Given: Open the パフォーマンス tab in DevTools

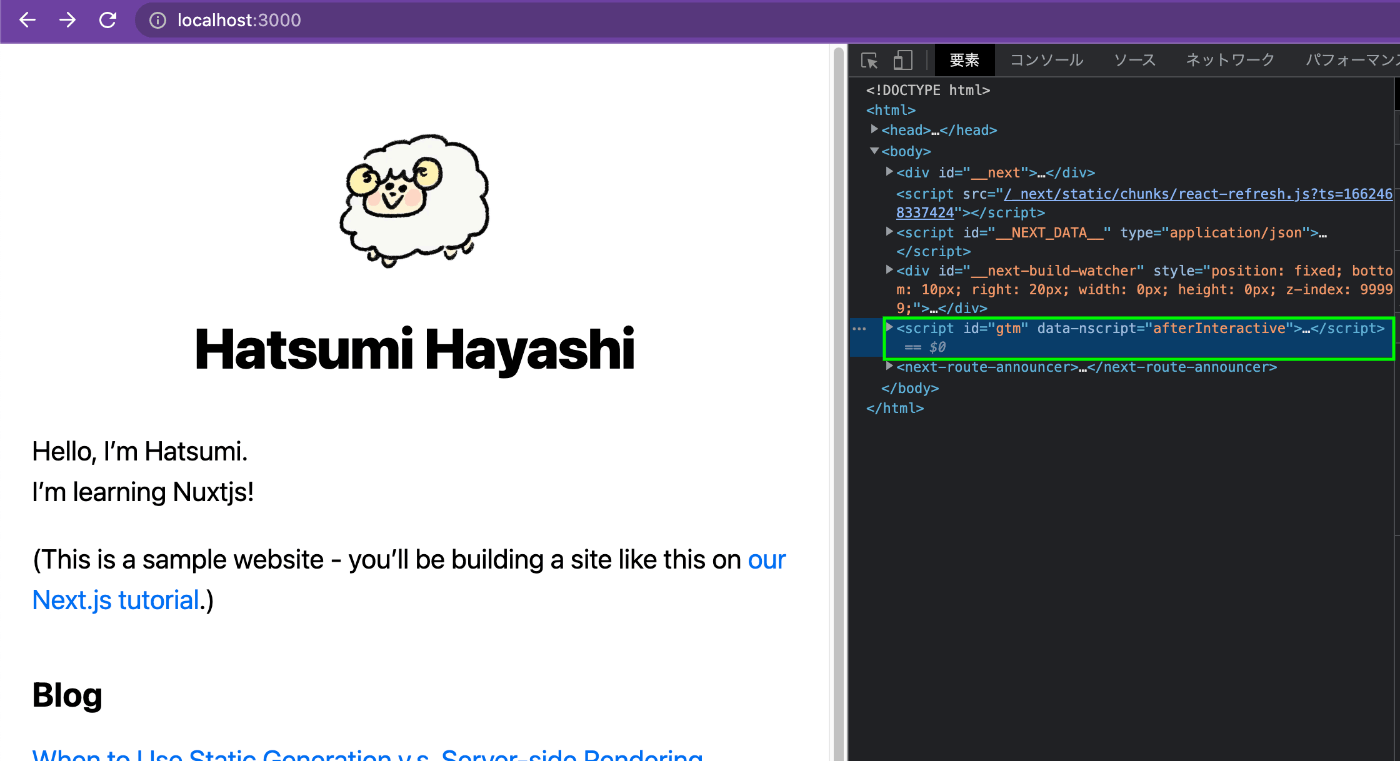Looking at the screenshot, I should point(1351,60).
